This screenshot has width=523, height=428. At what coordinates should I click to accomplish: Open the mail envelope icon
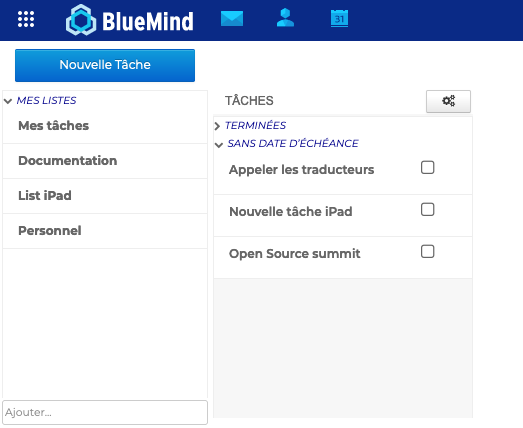point(232,18)
